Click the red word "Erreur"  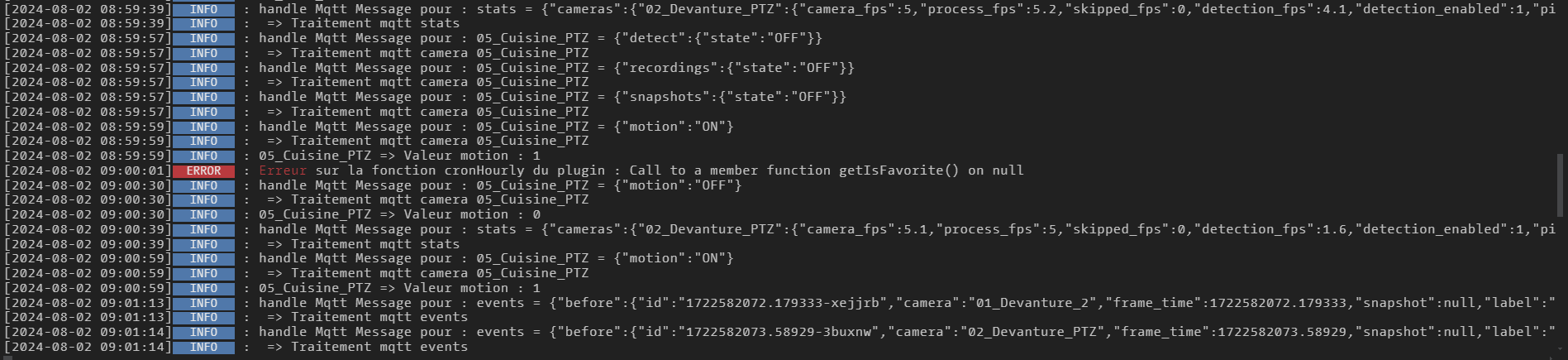point(283,170)
